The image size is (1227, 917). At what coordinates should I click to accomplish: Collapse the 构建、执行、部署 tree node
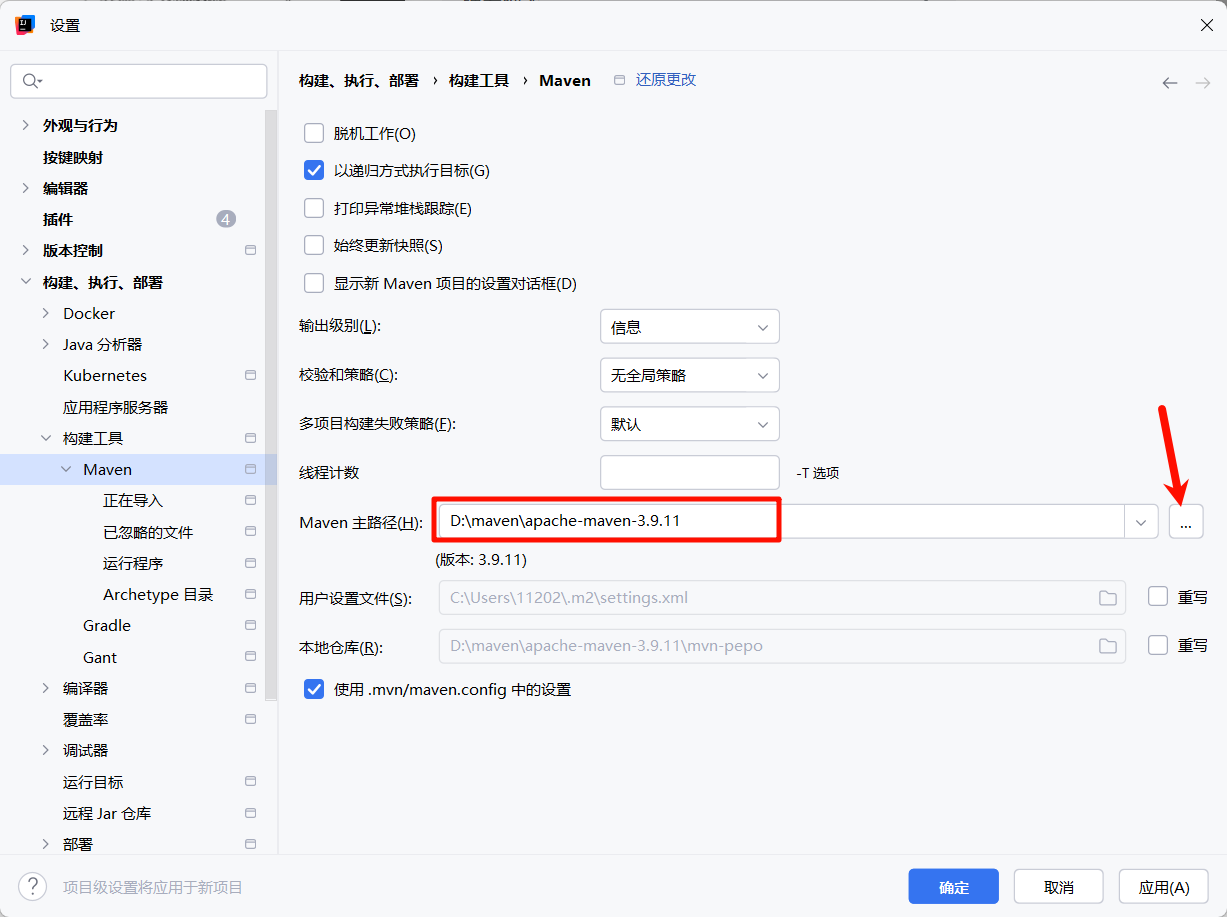[x=25, y=283]
